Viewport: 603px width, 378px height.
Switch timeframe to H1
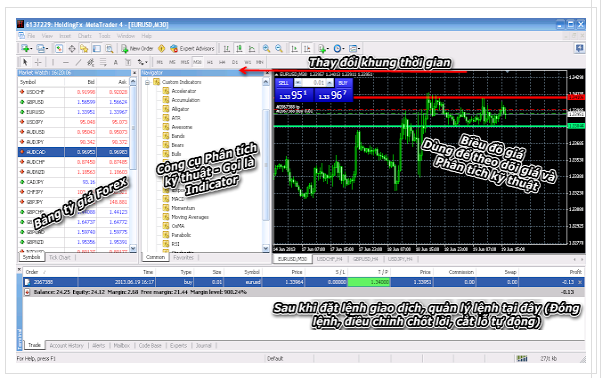(x=210, y=62)
